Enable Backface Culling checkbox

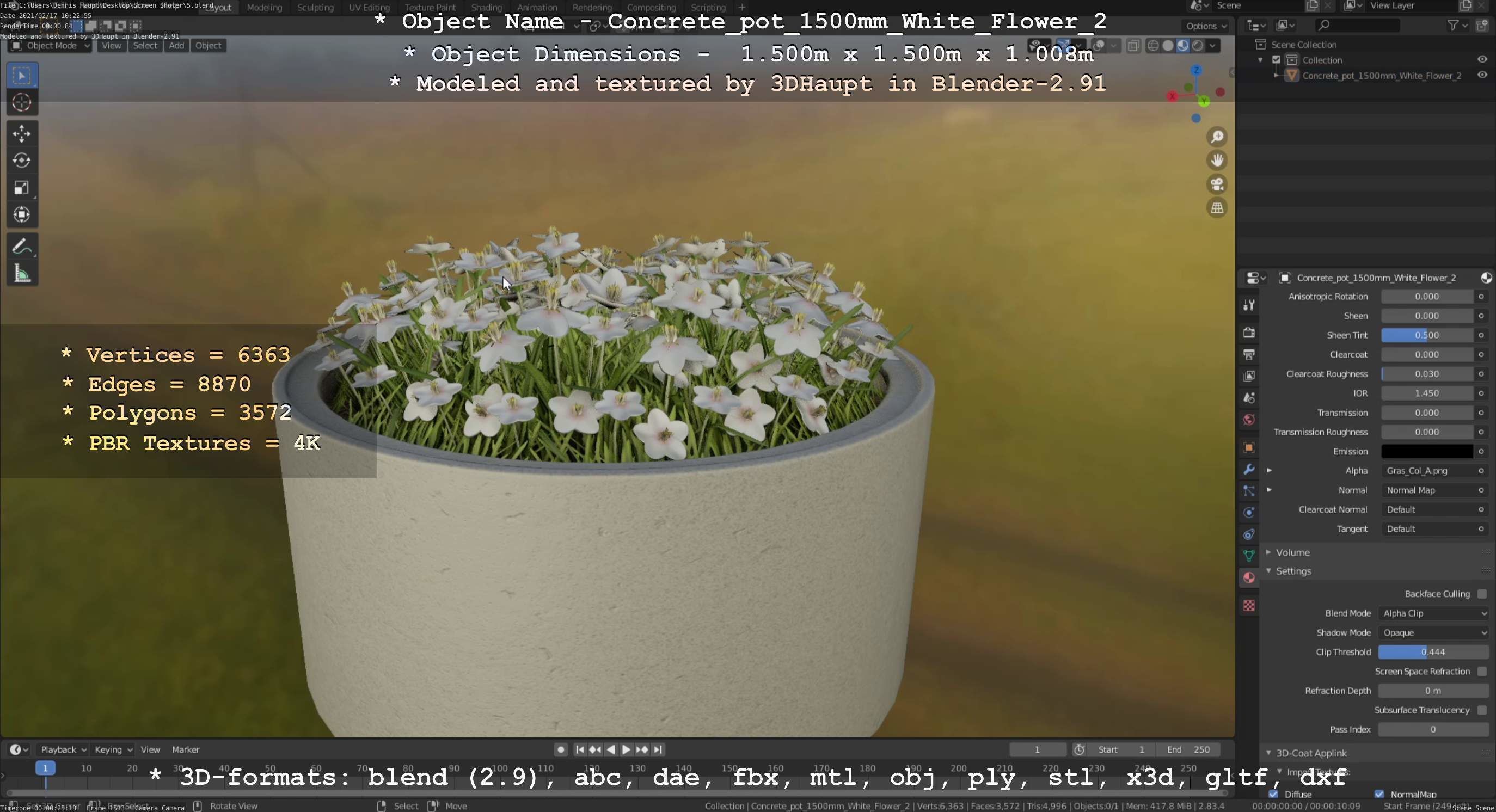tap(1482, 594)
